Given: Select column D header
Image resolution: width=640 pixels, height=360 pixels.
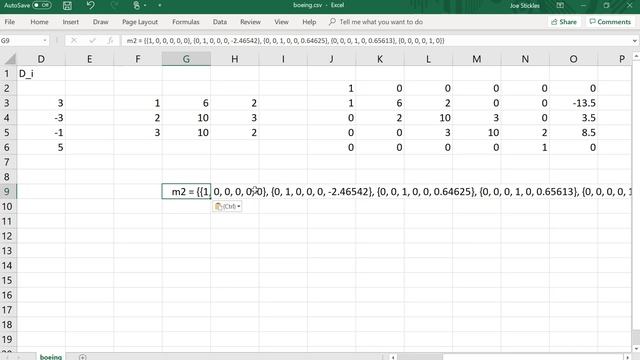Looking at the screenshot, I should [x=41, y=59].
